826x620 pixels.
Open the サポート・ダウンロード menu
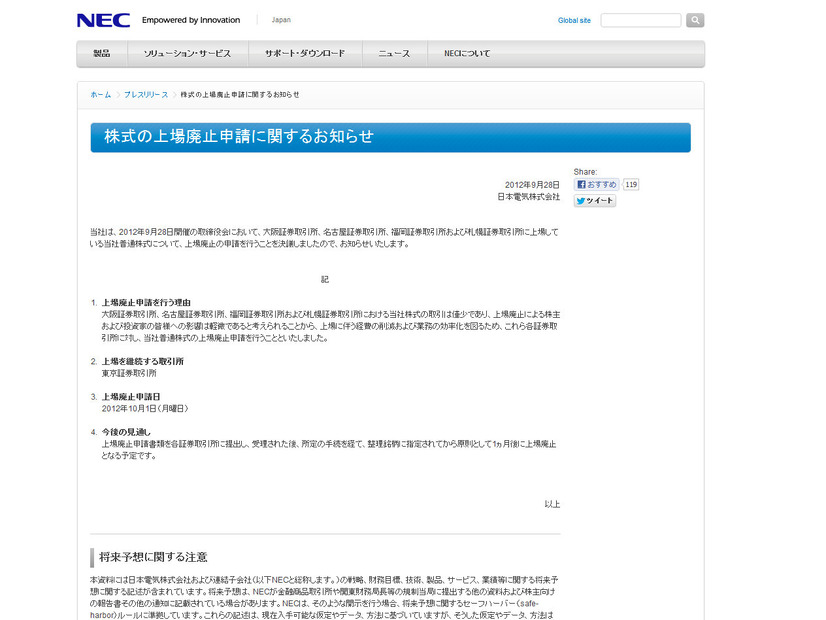click(305, 54)
